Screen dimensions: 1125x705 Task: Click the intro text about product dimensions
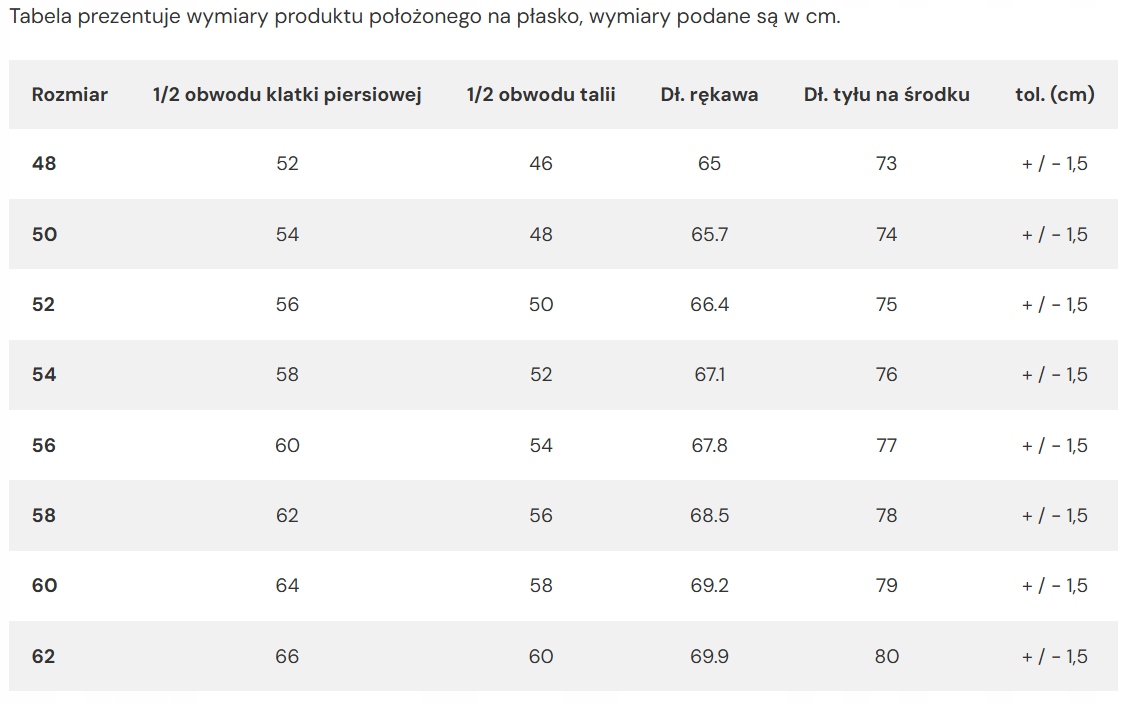click(x=424, y=16)
